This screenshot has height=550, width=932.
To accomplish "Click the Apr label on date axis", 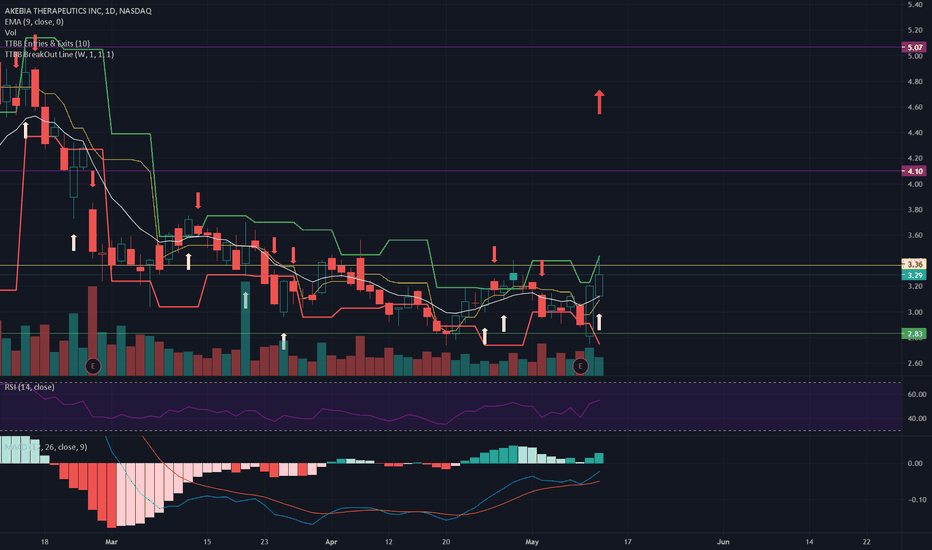I will [x=331, y=542].
